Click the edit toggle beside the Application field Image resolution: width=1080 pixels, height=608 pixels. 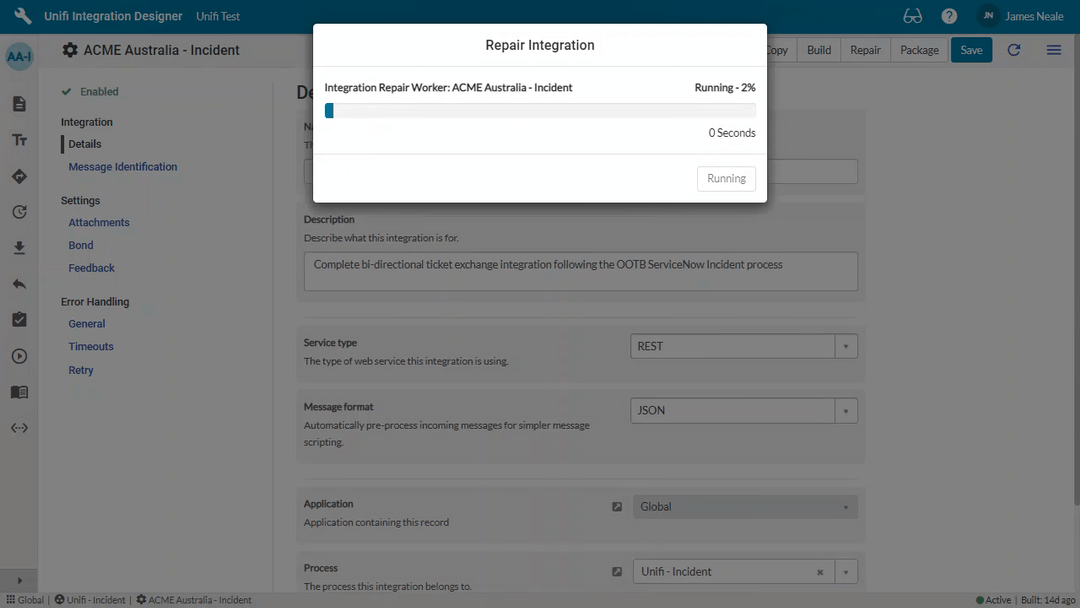pos(617,507)
